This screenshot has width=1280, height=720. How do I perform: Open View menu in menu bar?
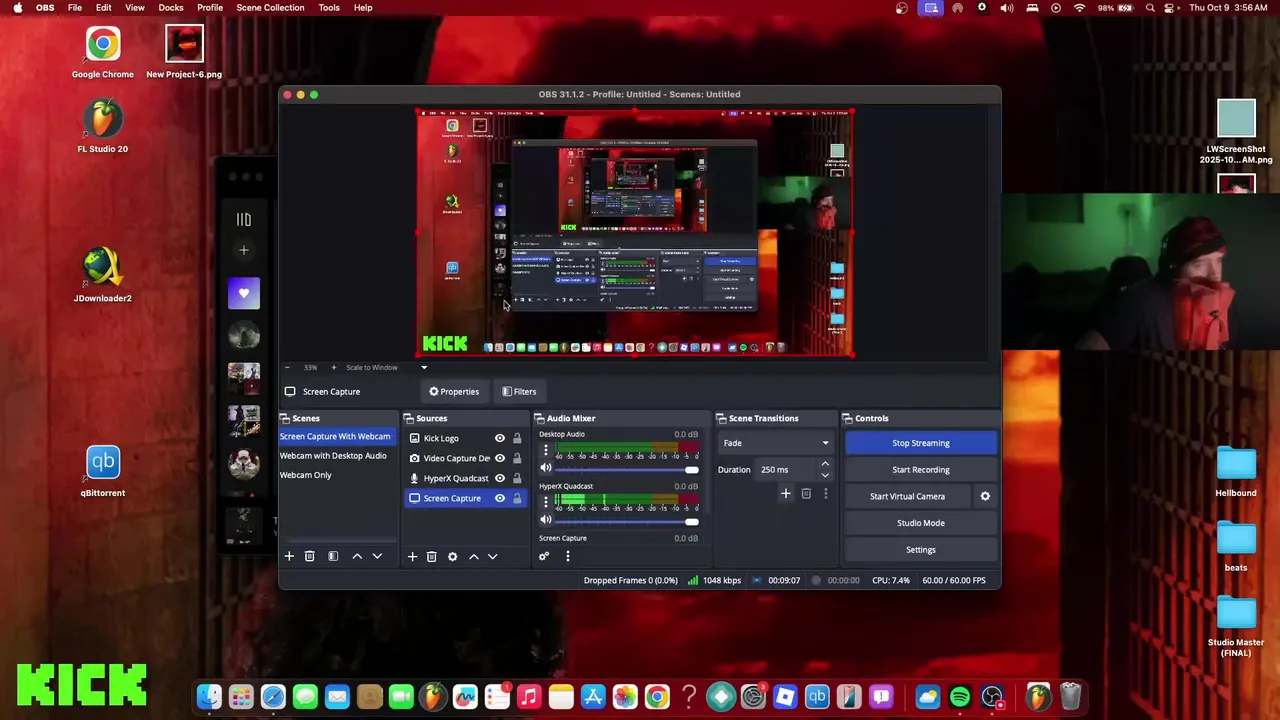point(135,7)
